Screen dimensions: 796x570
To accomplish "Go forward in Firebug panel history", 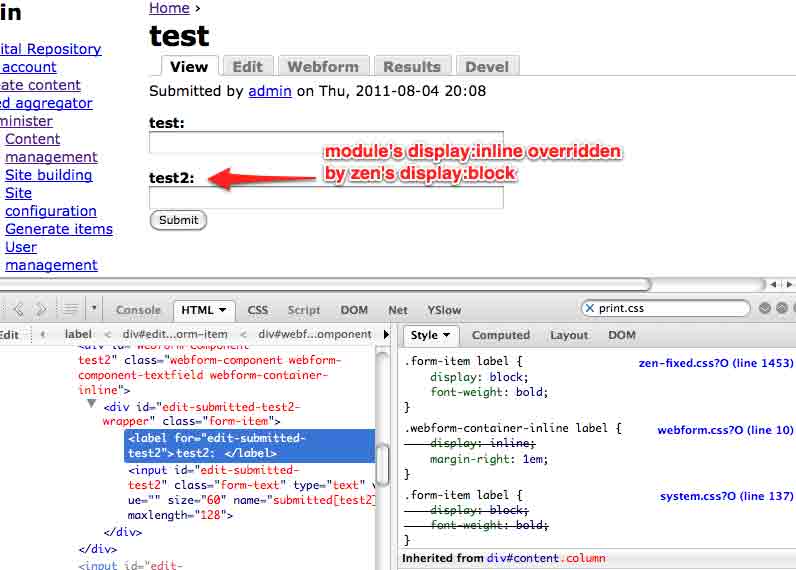I will coord(42,309).
